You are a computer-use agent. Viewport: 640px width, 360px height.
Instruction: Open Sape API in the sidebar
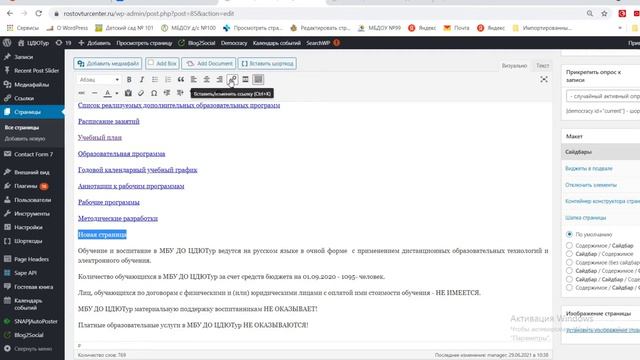point(32,273)
